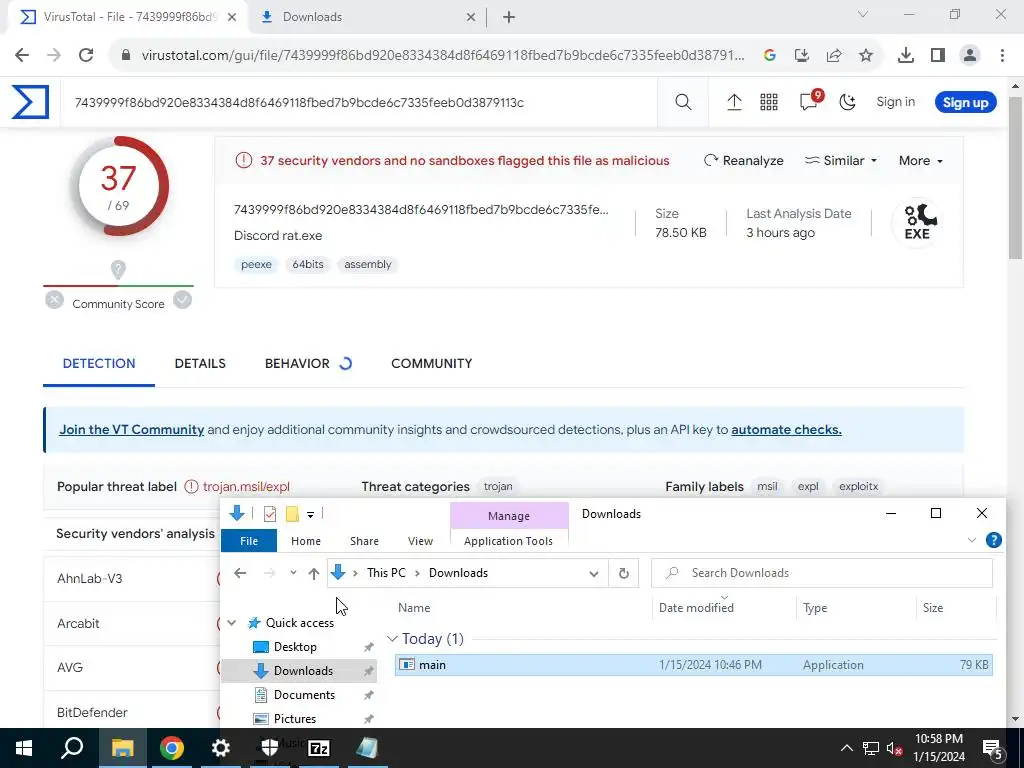
Task: Reload the VirusTotal page
Action: coord(86,55)
